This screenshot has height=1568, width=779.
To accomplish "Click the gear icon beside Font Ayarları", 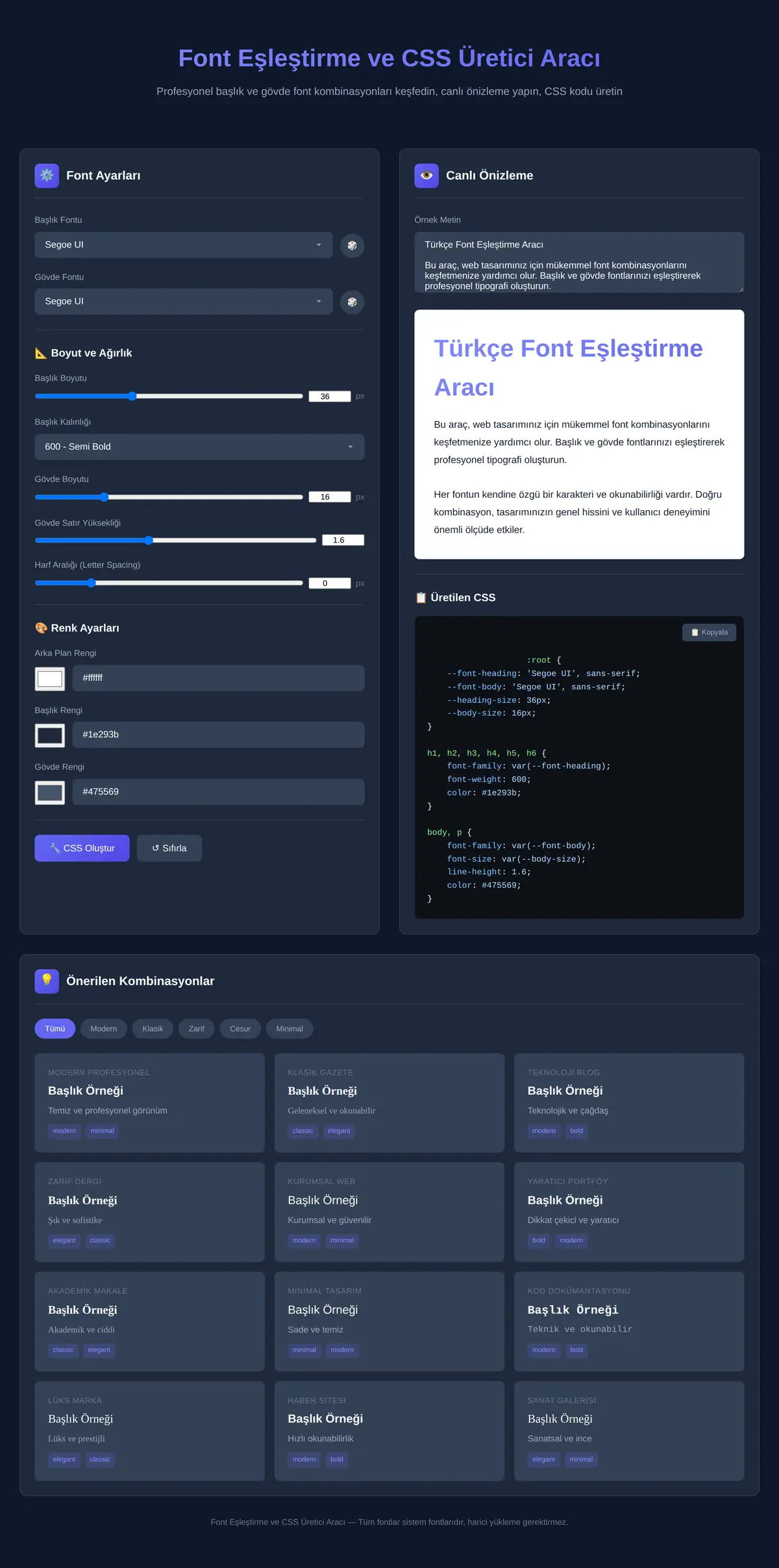I will tap(47, 175).
